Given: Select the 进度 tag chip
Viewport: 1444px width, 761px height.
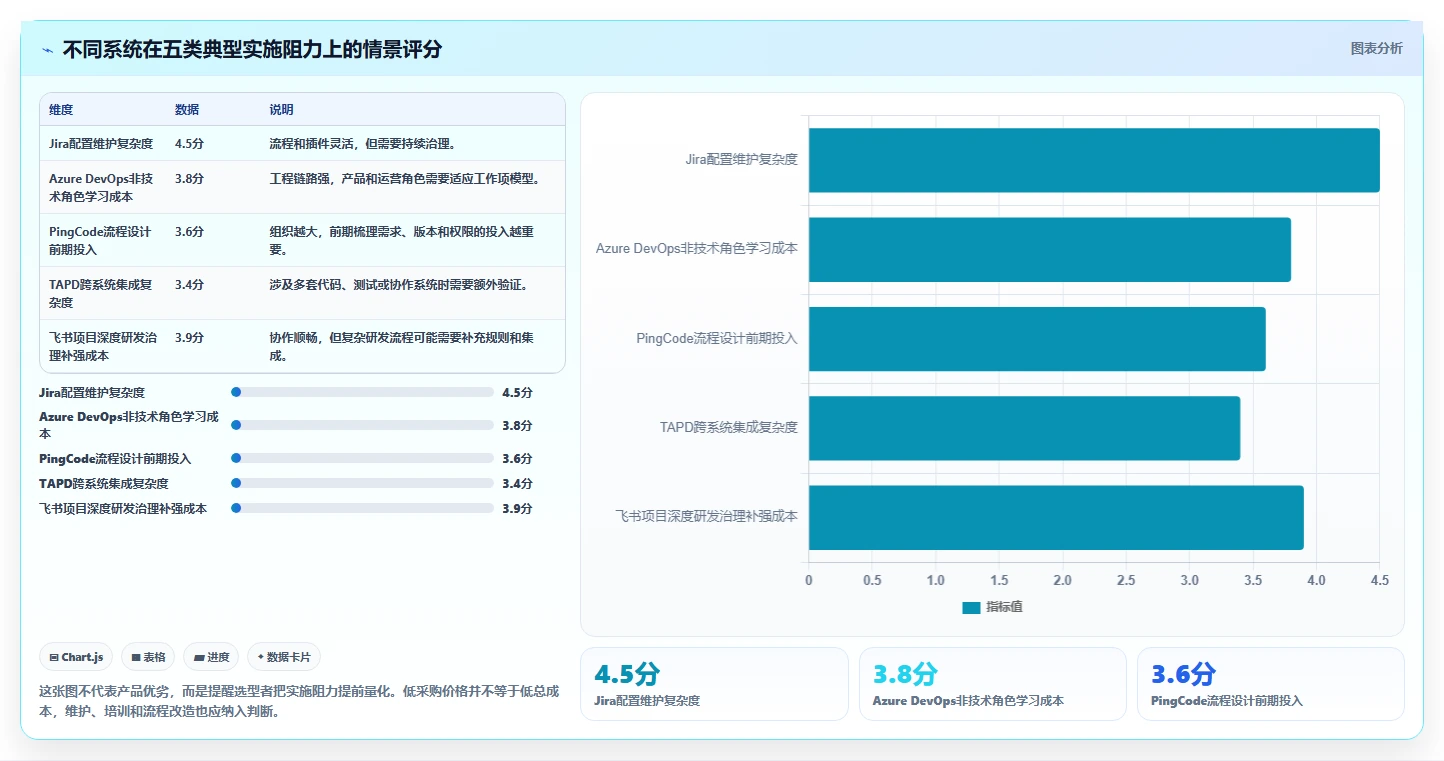Looking at the screenshot, I should pyautogui.click(x=211, y=657).
